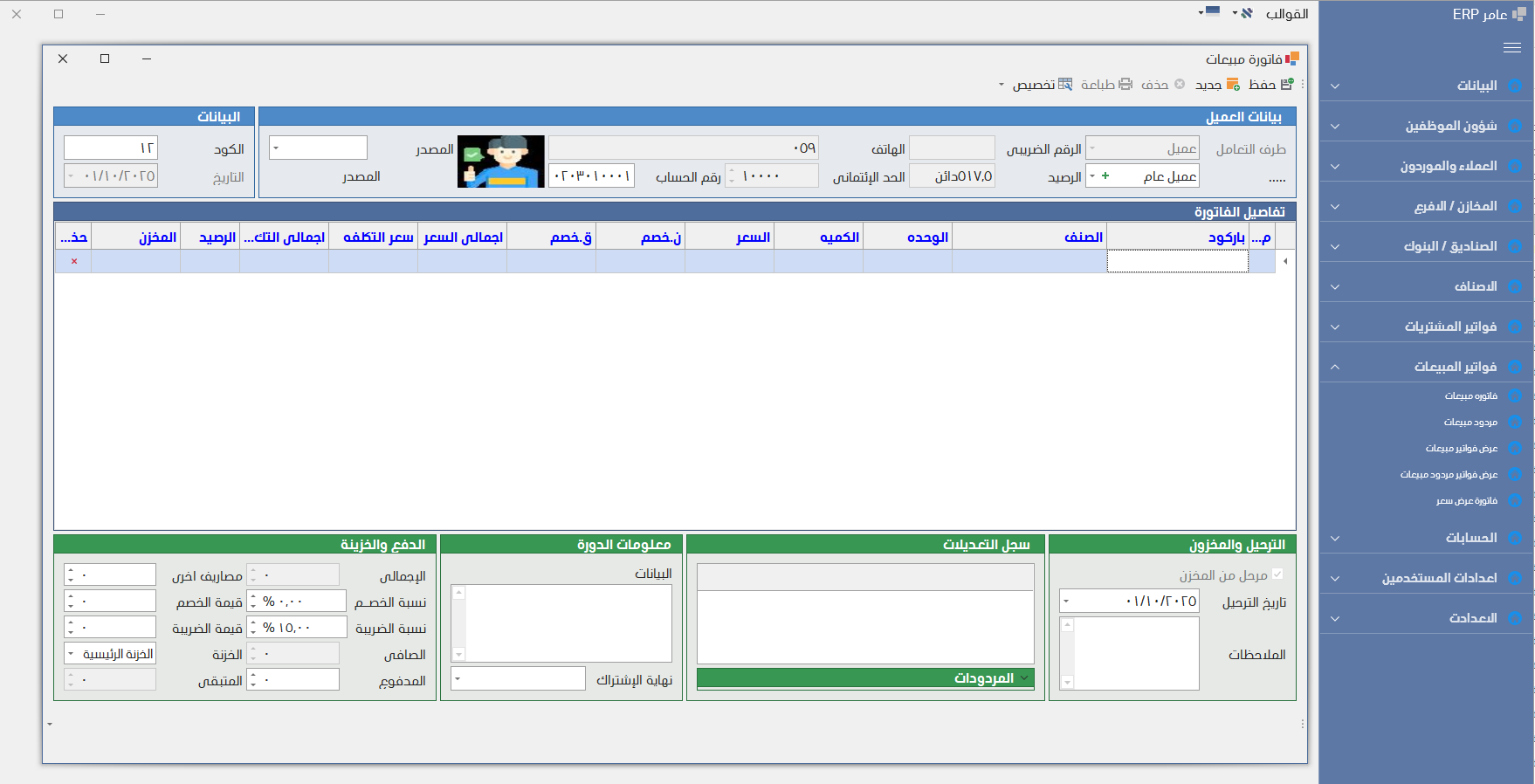This screenshot has height=784, width=1535.
Task: Click the طباعة (Print) printer icon
Action: point(1125,85)
